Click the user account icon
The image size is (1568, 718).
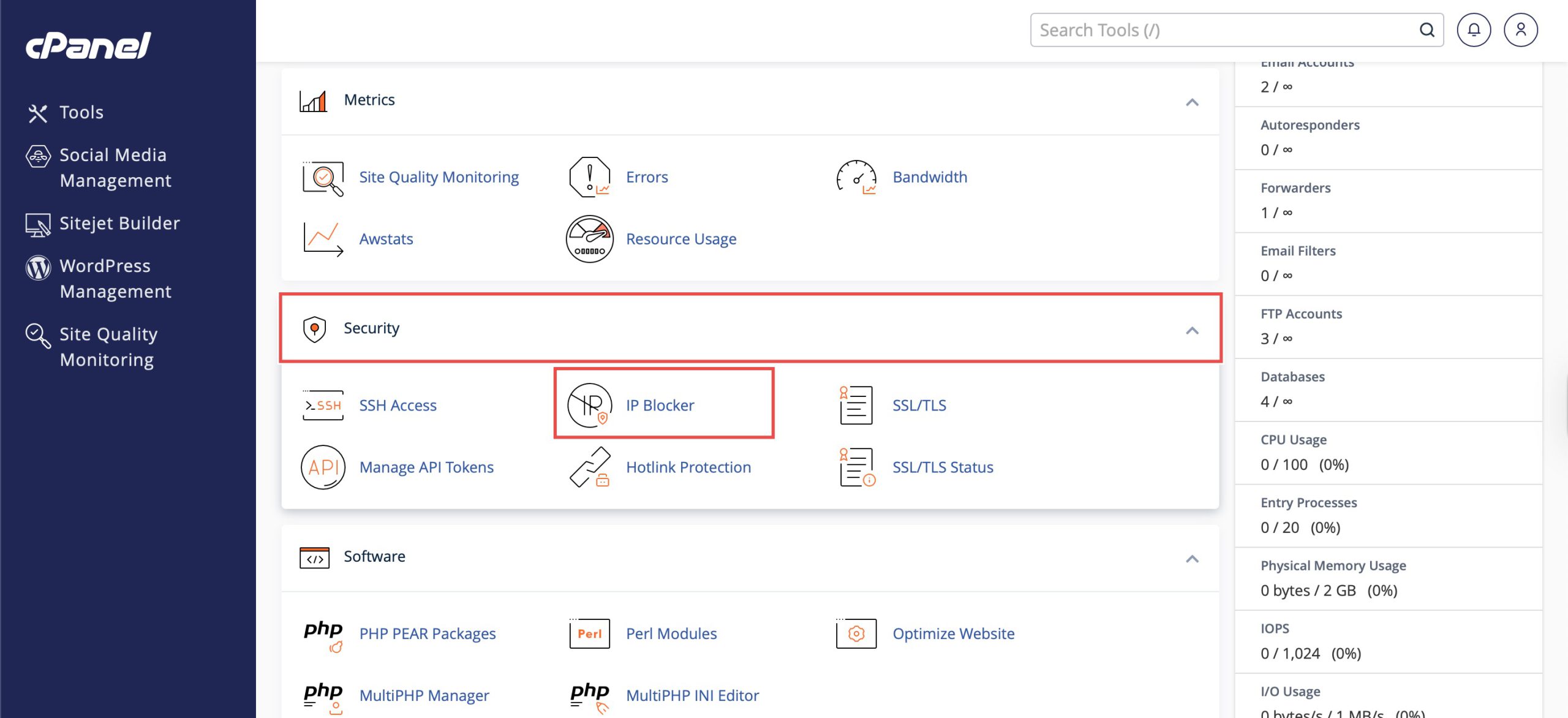pyautogui.click(x=1520, y=30)
